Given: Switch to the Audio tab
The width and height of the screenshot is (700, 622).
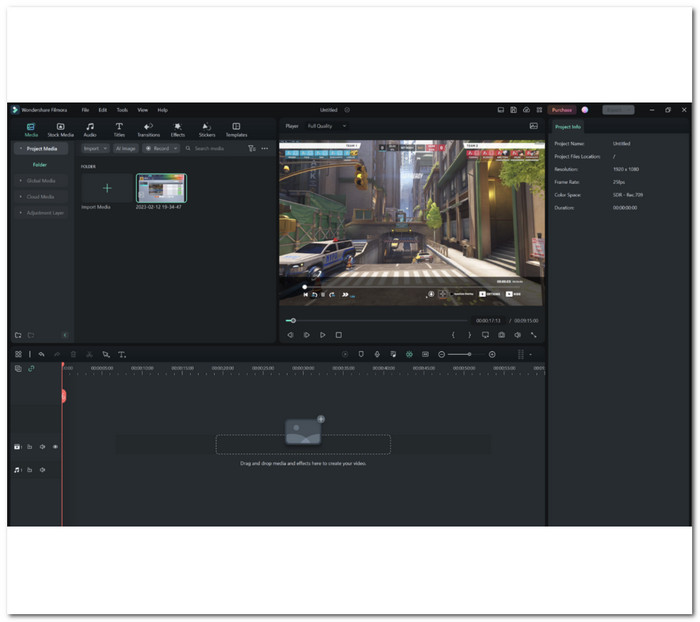Looking at the screenshot, I should click(x=90, y=130).
